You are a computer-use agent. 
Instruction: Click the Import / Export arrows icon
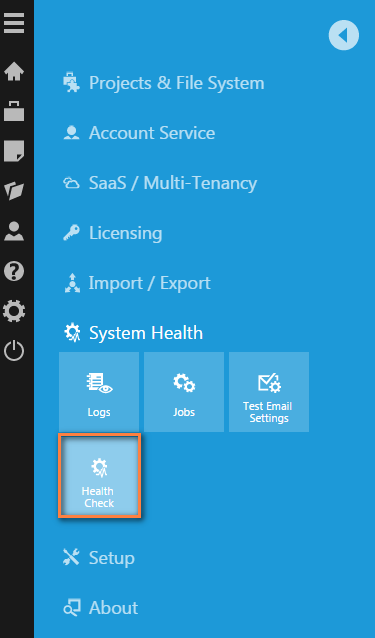72,283
